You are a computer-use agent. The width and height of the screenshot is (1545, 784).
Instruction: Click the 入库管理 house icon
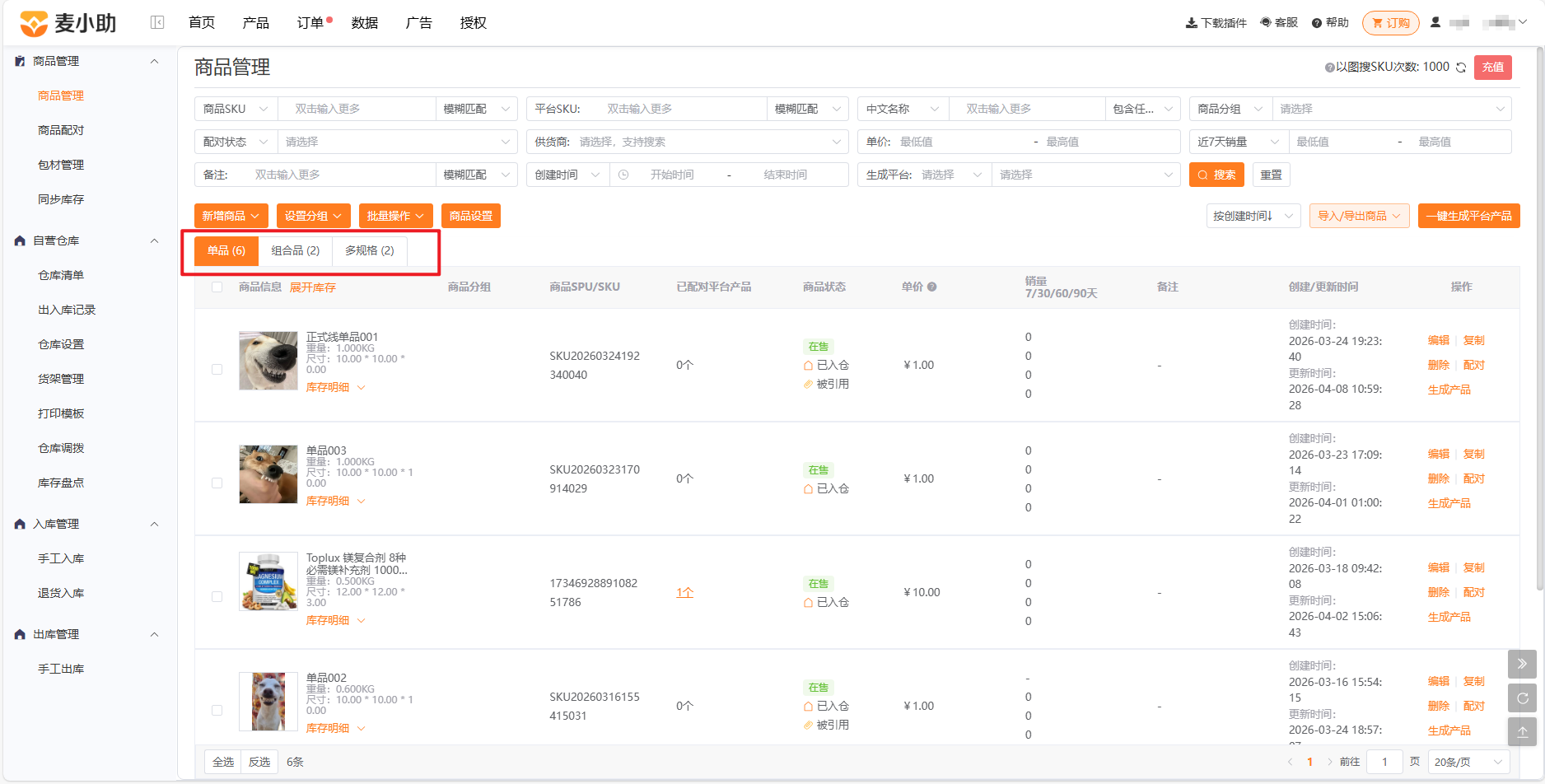[x=20, y=524]
